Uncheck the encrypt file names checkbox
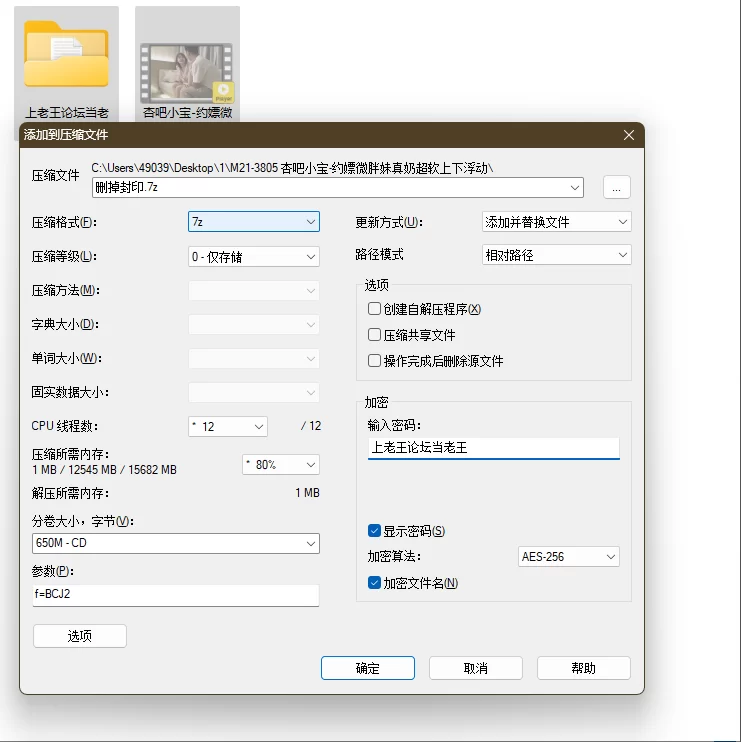The width and height of the screenshot is (741, 742). (x=374, y=583)
